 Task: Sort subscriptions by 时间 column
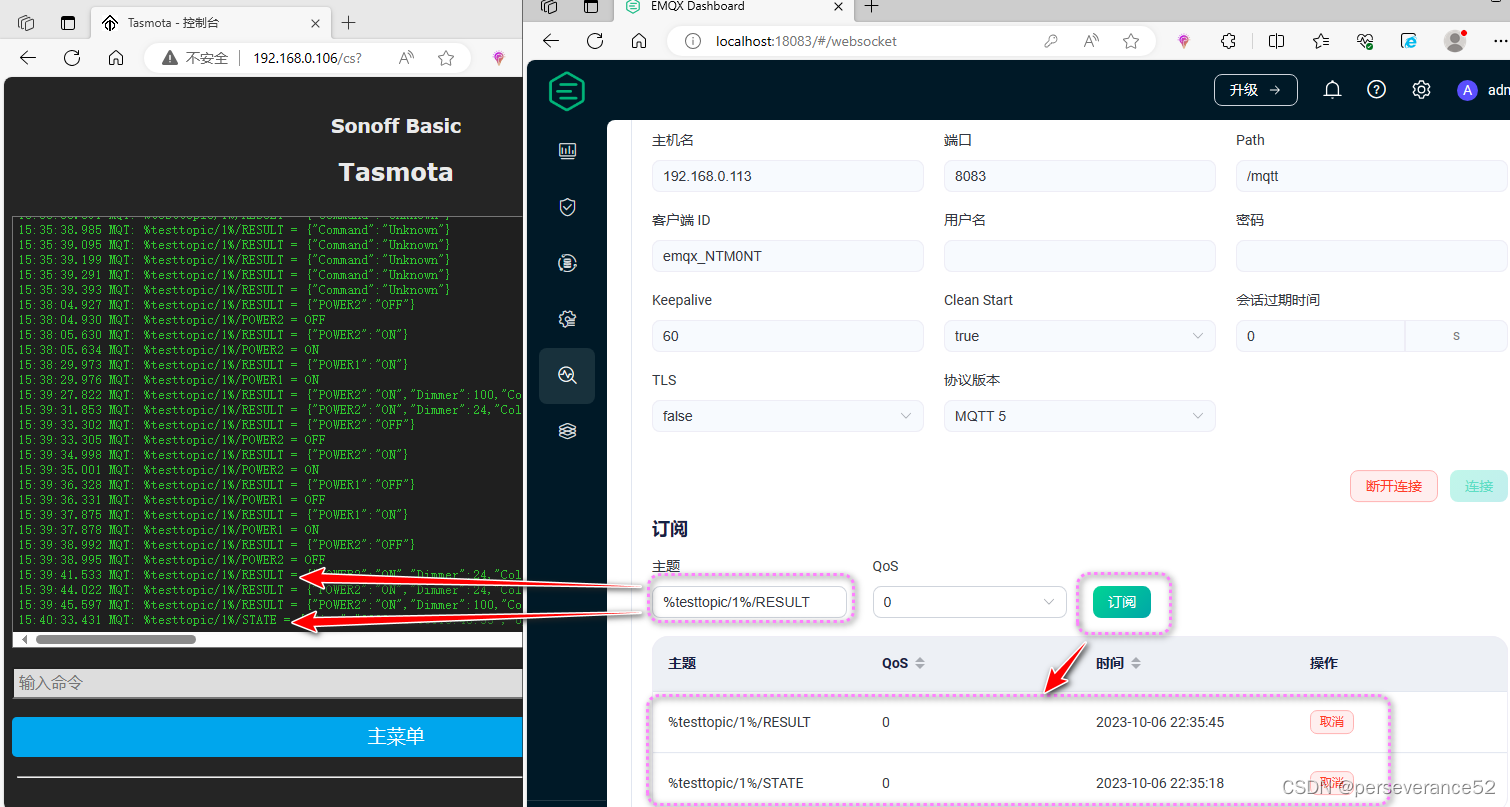[x=1135, y=663]
